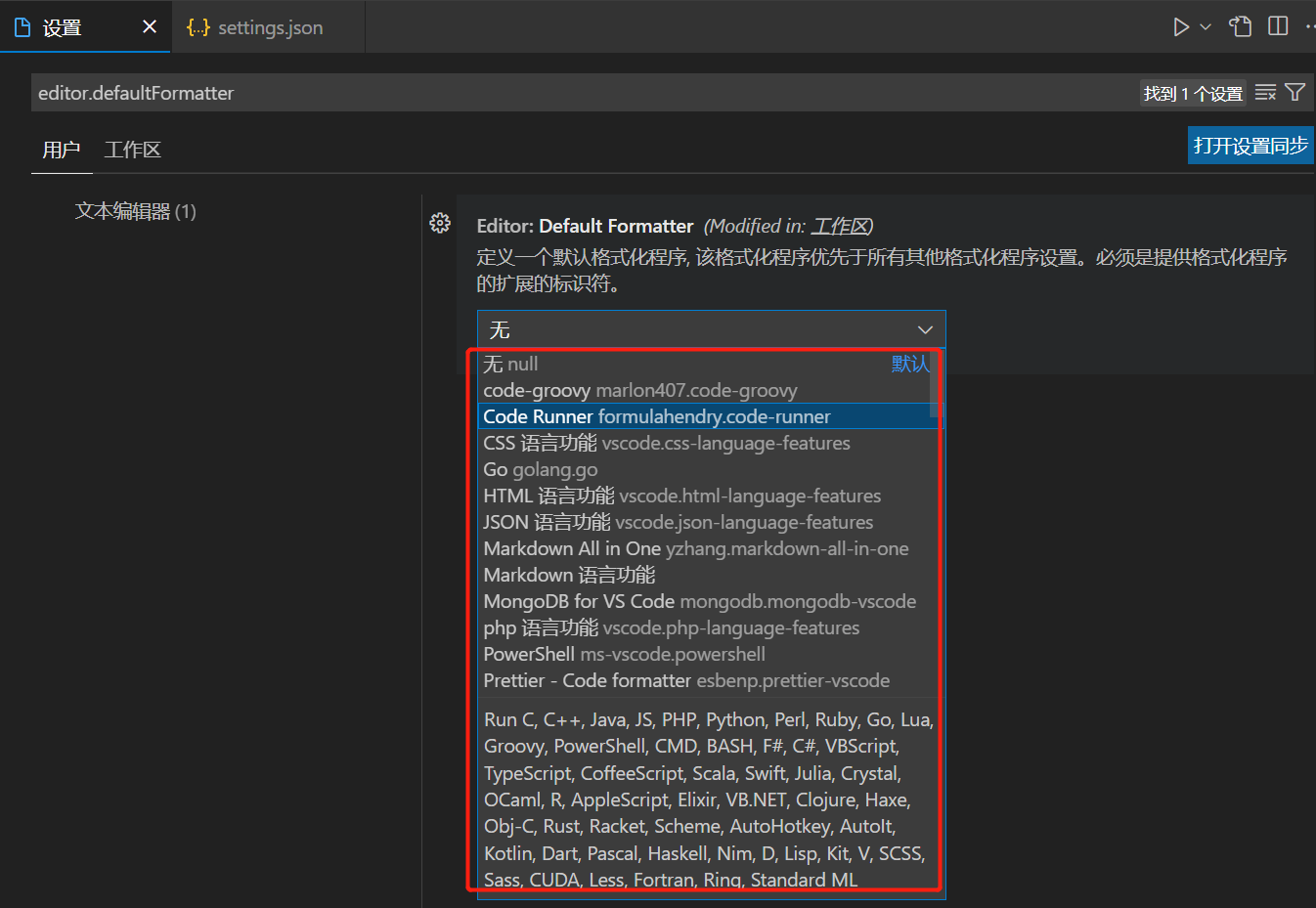The height and width of the screenshot is (908, 1316).
Task: Choose CSS 语言功能 formatter option
Action: pos(704,443)
